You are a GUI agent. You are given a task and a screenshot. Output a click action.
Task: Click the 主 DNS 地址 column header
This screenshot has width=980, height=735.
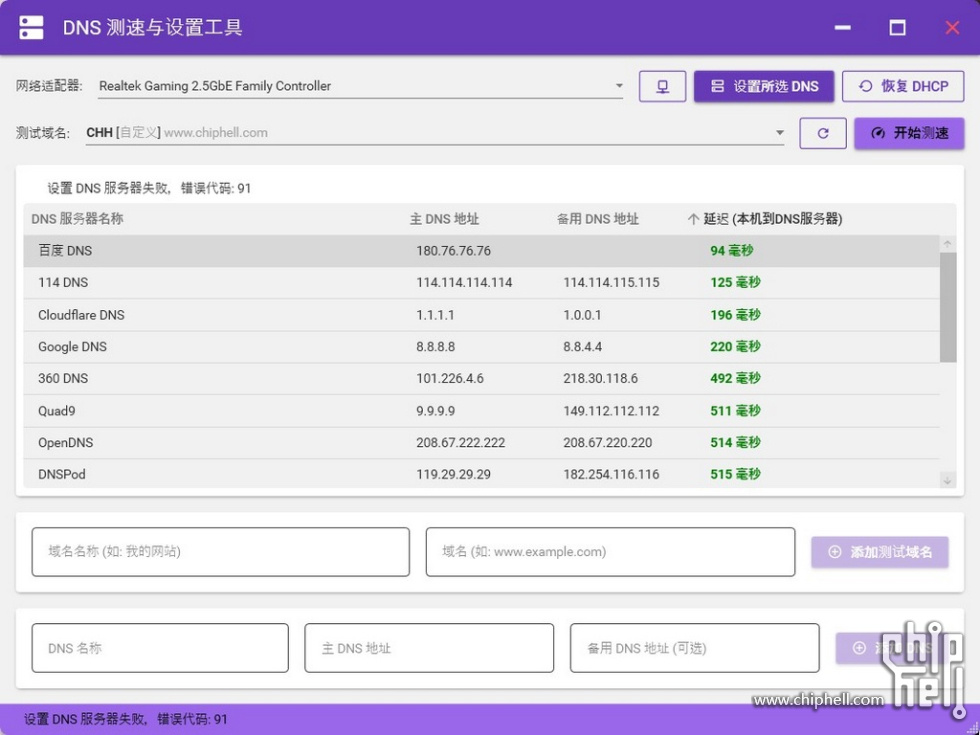coord(444,219)
